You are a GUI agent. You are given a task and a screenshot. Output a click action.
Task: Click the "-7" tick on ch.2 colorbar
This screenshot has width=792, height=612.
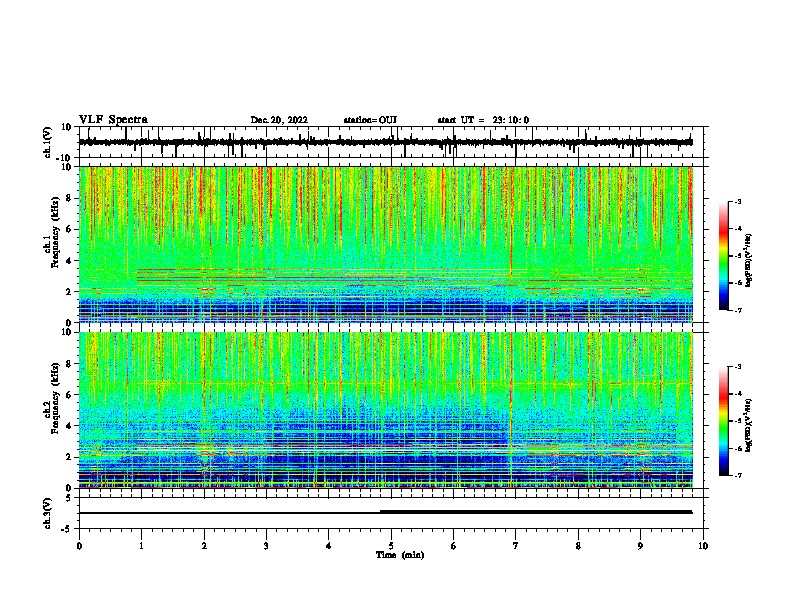[737, 475]
